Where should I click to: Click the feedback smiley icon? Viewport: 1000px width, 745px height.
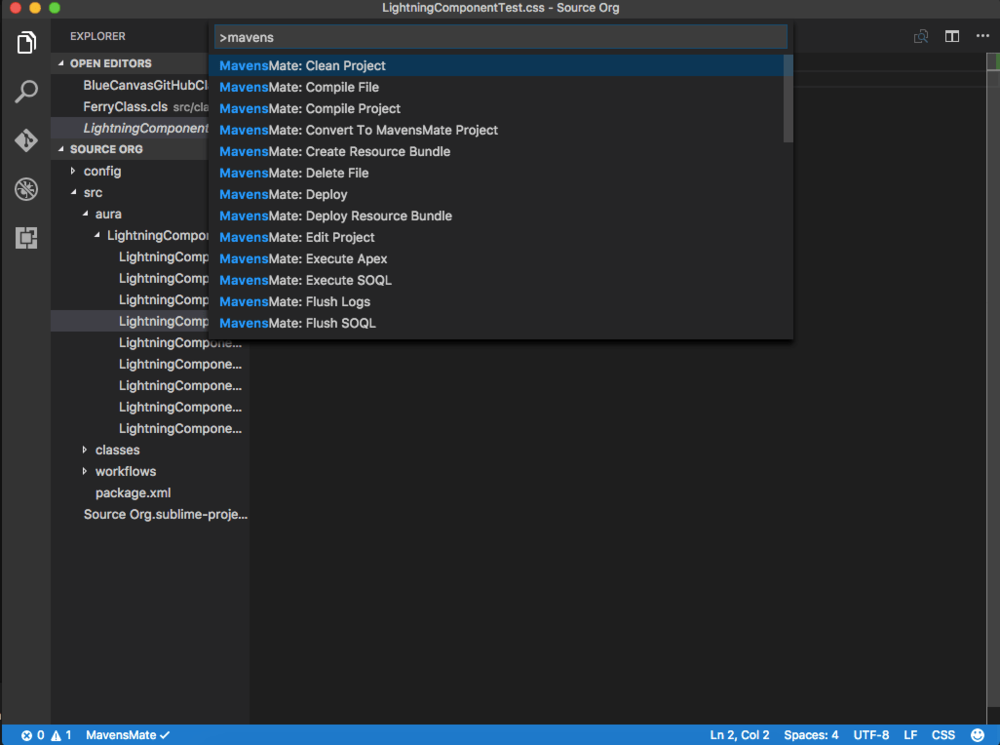(x=978, y=735)
